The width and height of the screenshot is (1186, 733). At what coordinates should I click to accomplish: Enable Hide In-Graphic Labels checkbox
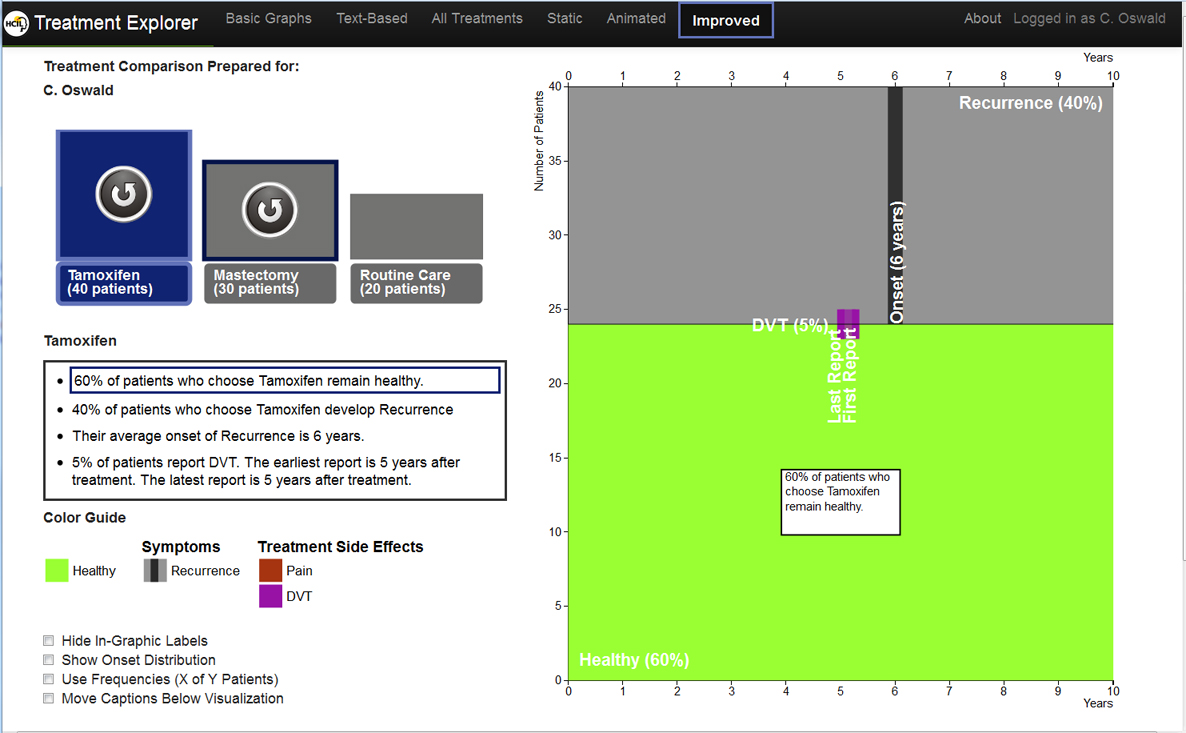(x=49, y=641)
